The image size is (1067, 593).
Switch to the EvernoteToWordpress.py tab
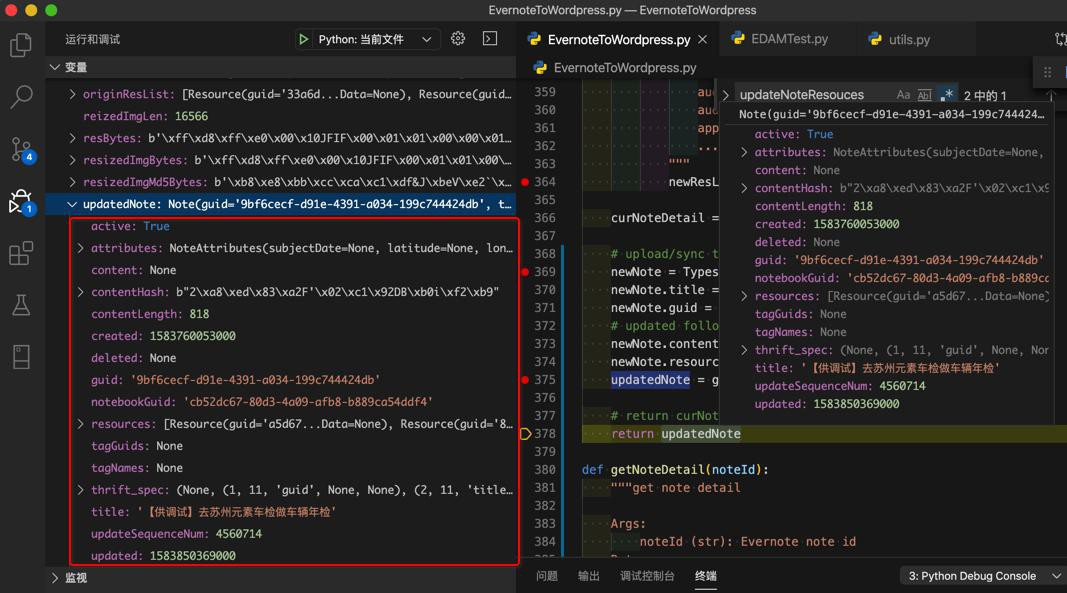619,39
